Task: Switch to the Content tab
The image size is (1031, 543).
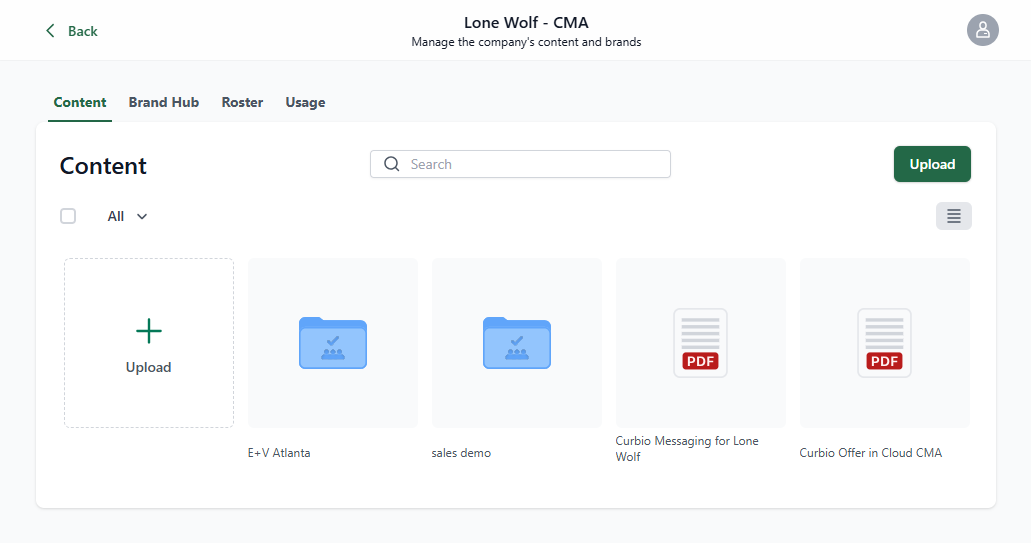Action: tap(80, 103)
